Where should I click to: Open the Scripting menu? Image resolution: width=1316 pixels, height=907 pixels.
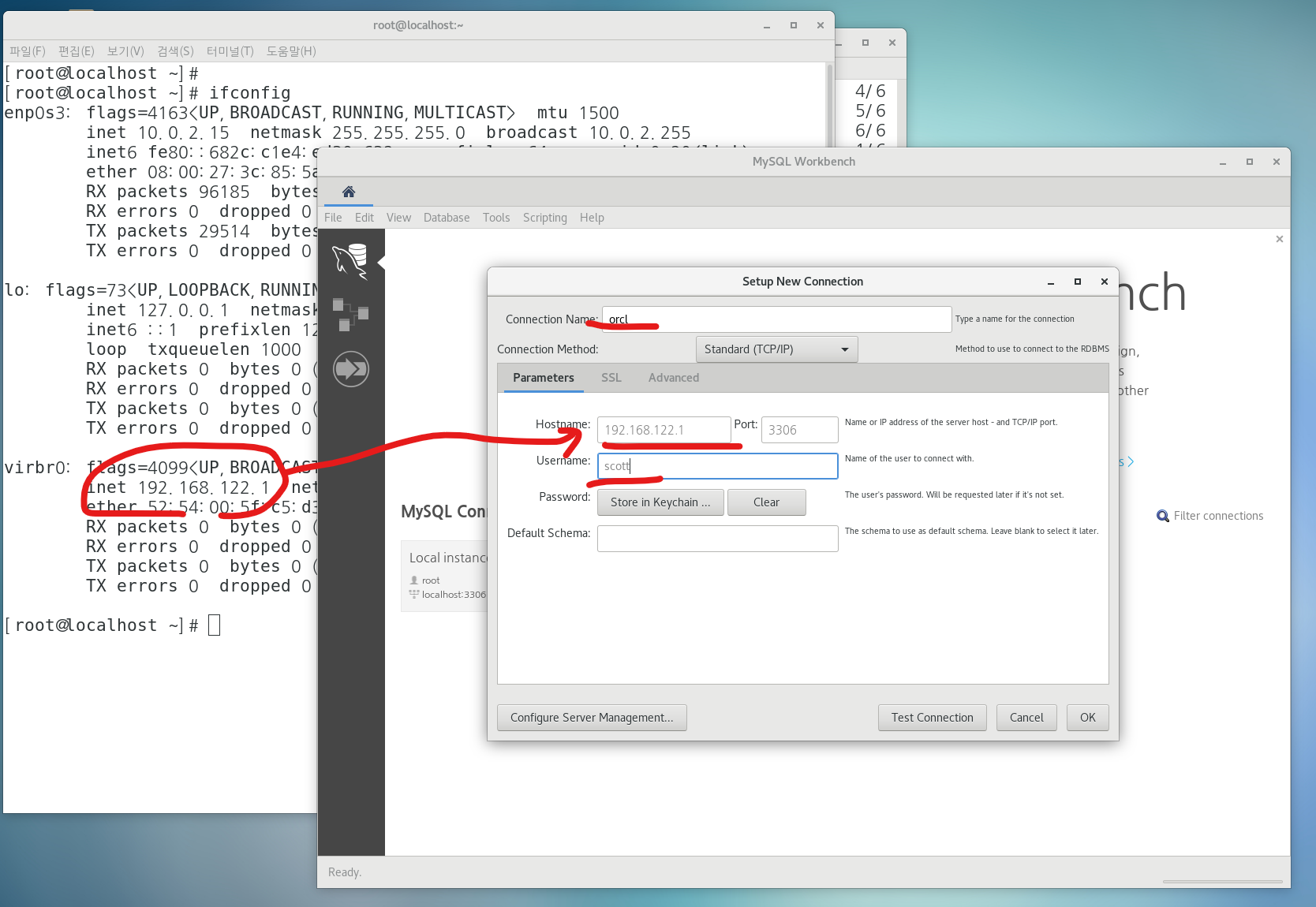(x=545, y=218)
